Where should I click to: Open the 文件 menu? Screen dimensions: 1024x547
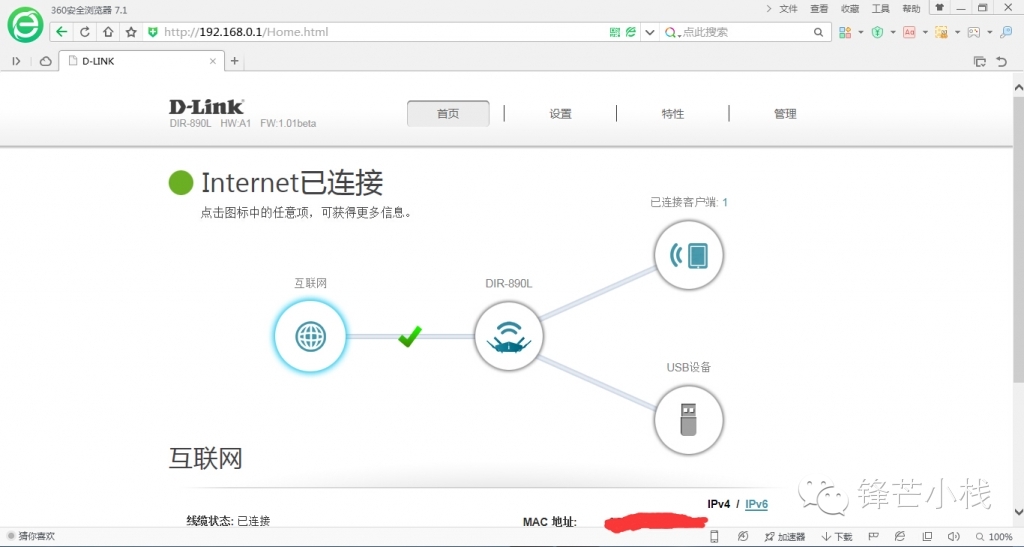[789, 8]
